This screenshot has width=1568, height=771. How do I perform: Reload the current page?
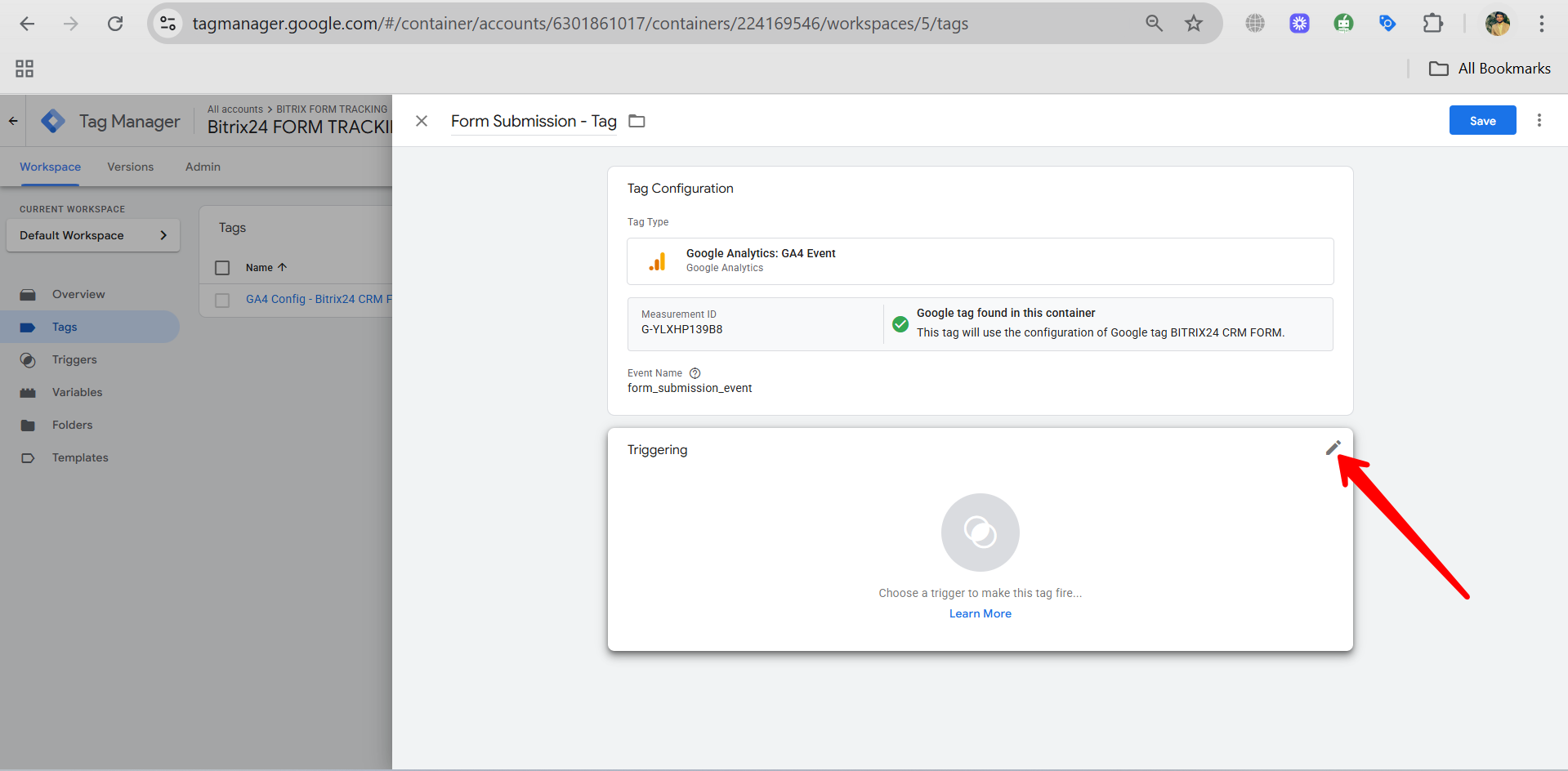click(x=115, y=24)
